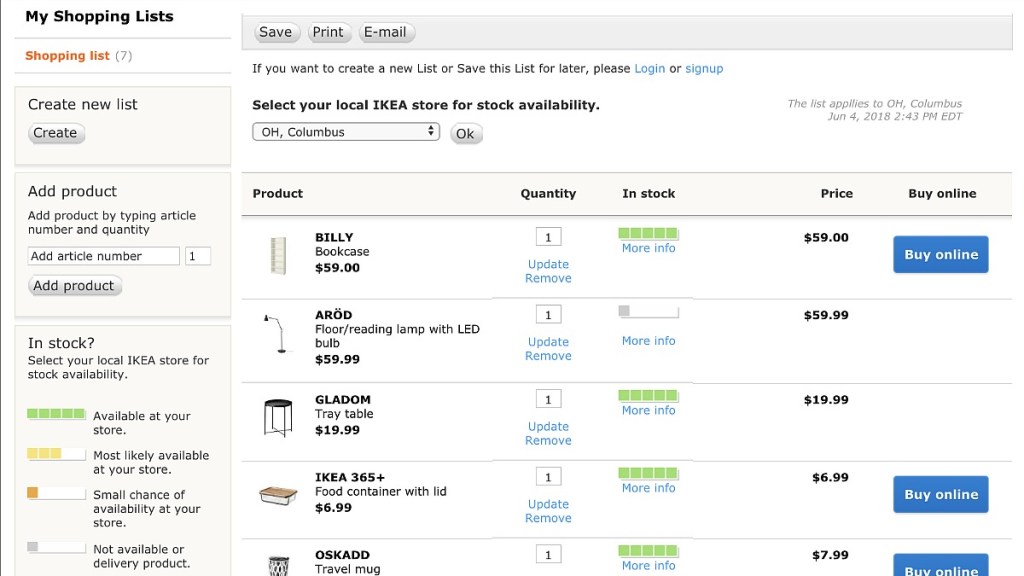Print the shopping list
This screenshot has height=576, width=1024.
328,32
